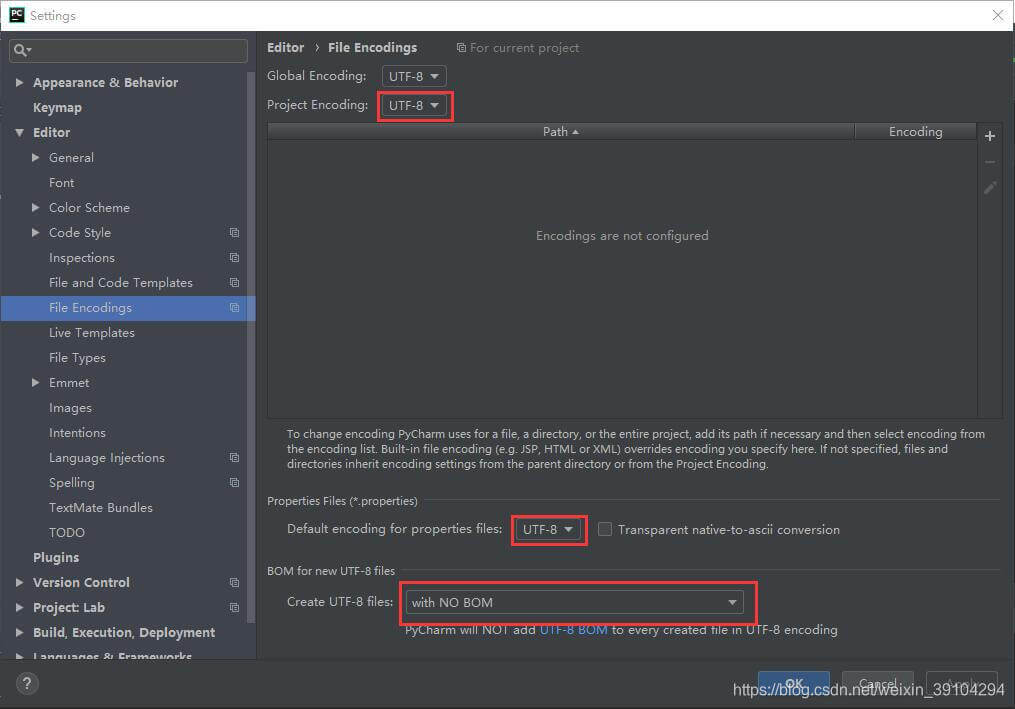Click the copy icon next to Inspections
Screen dimensions: 1015x709
pyautogui.click(x=234, y=258)
